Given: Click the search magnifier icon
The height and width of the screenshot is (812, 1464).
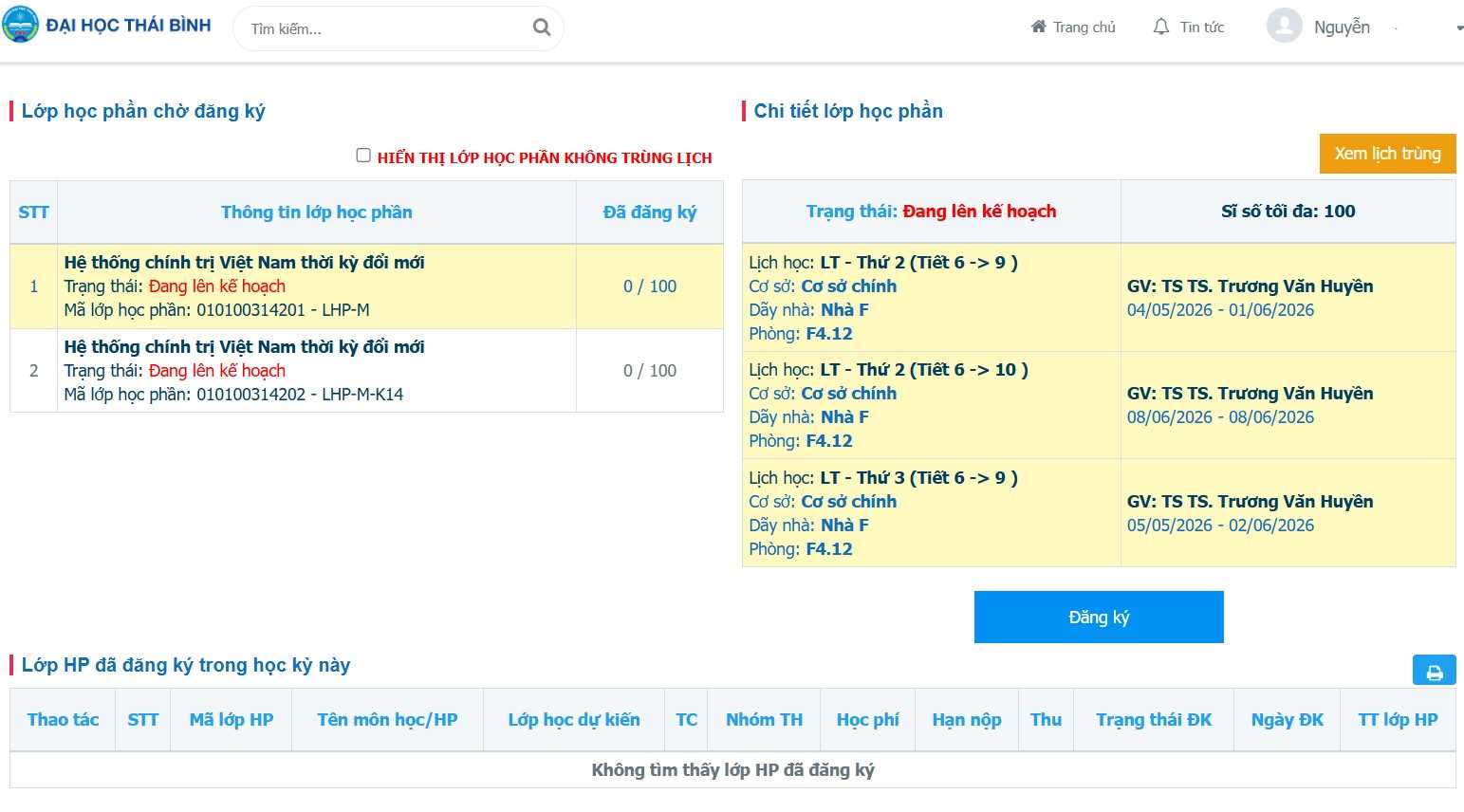Looking at the screenshot, I should [x=542, y=28].
